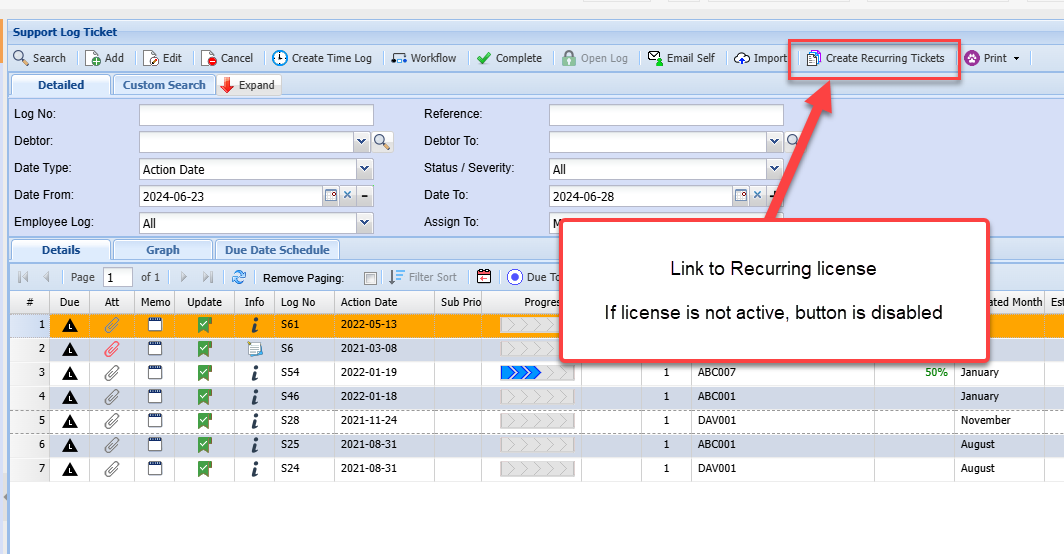Click the Search toolbar button
The width and height of the screenshot is (1064, 554).
point(39,58)
